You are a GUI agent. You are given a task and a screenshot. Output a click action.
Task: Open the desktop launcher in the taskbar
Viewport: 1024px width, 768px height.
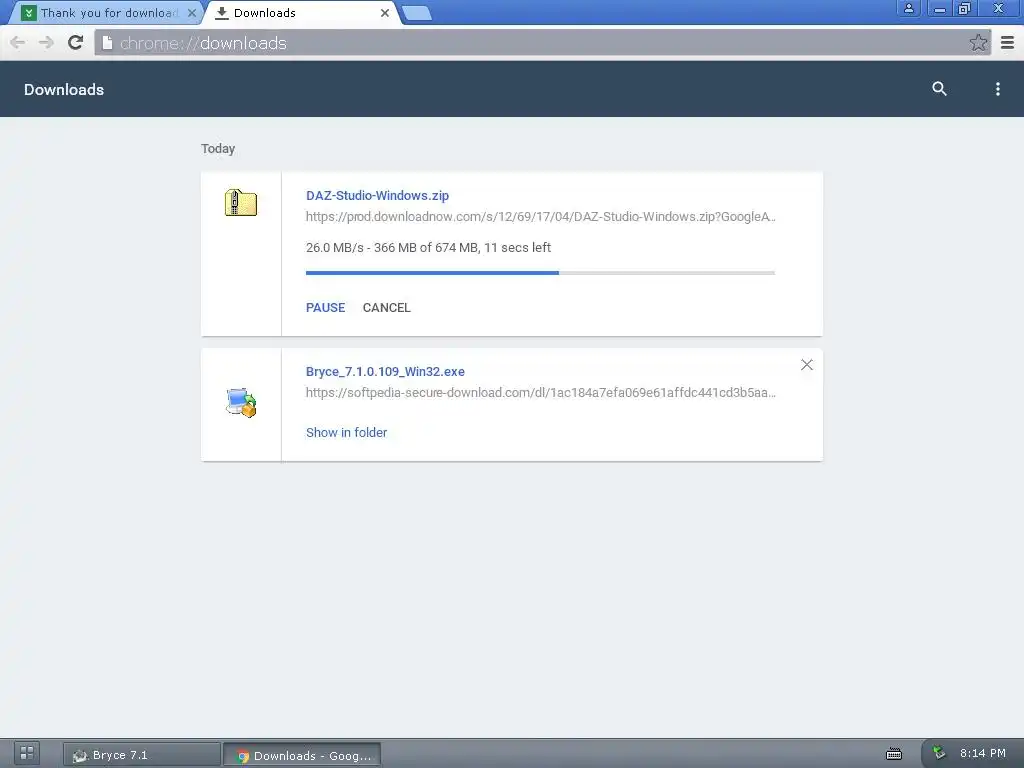(27, 753)
